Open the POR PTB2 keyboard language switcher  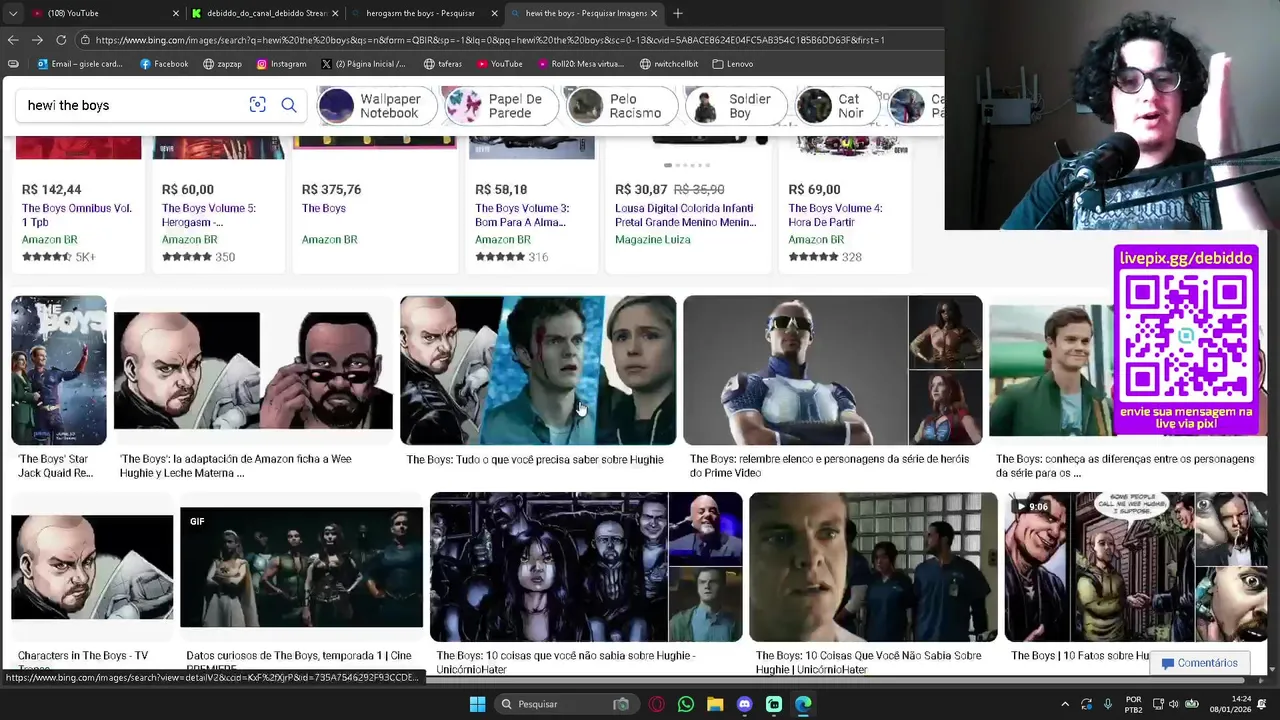click(1134, 704)
